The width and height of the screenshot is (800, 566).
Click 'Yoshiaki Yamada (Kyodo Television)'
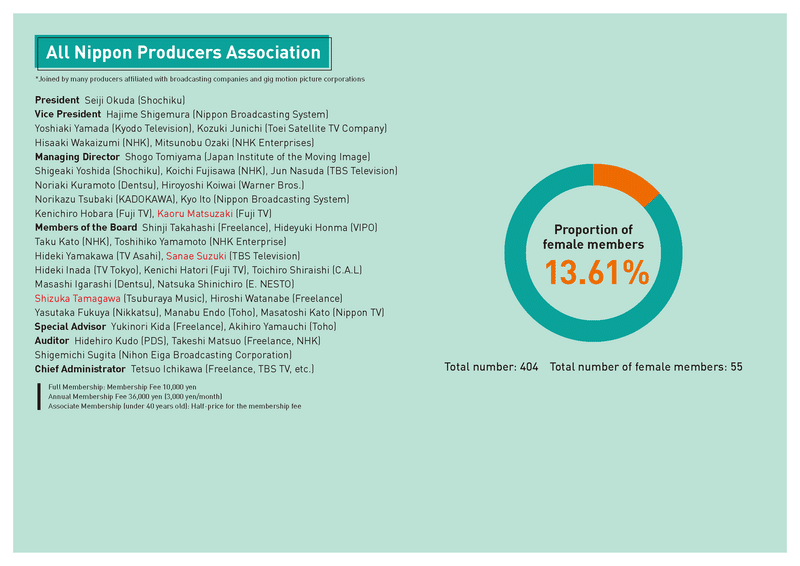pos(113,129)
